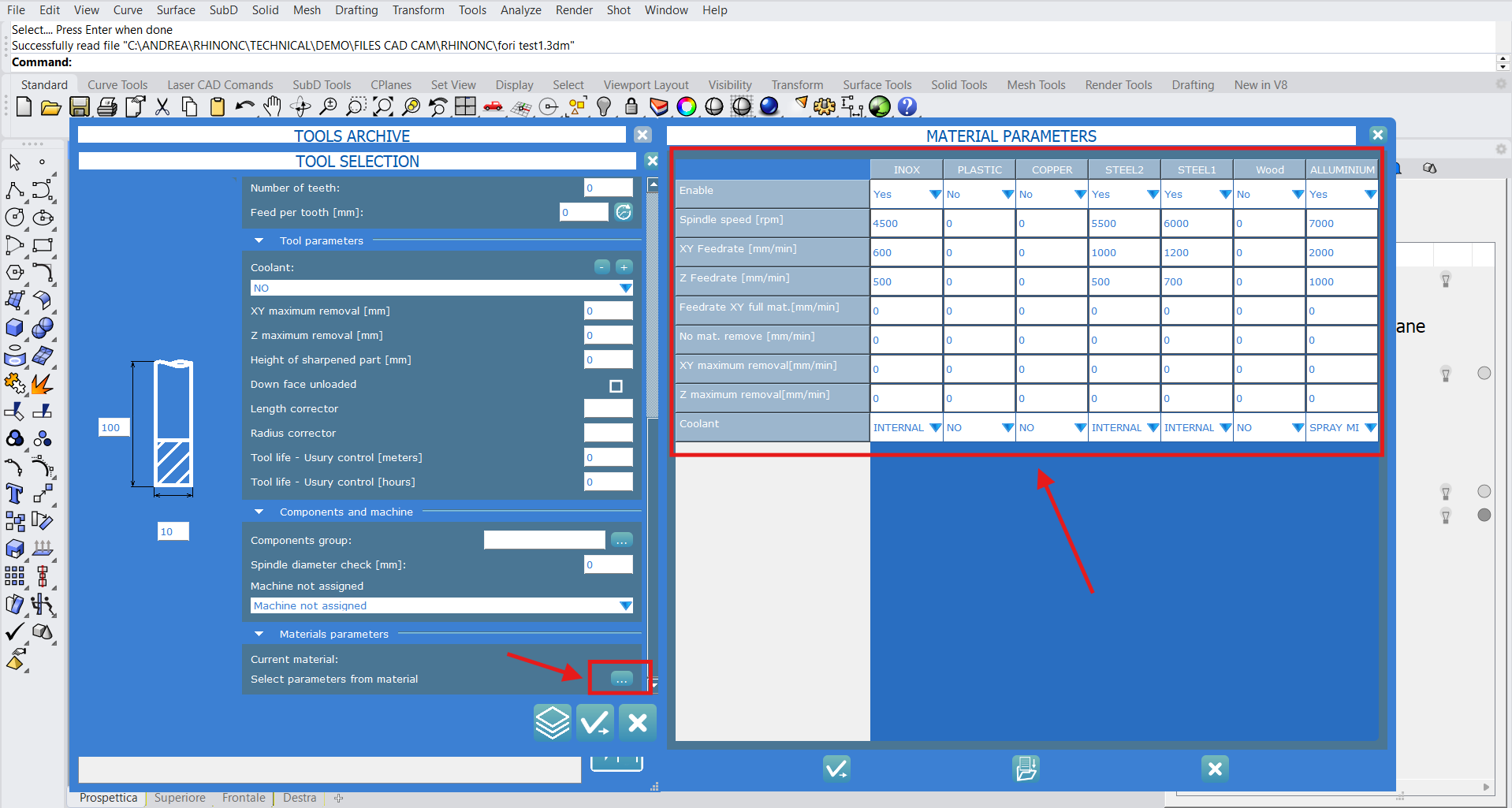Image resolution: width=1512 pixels, height=808 pixels.
Task: Open the ALLUMINIUM Coolant dropdown
Action: click(1370, 428)
